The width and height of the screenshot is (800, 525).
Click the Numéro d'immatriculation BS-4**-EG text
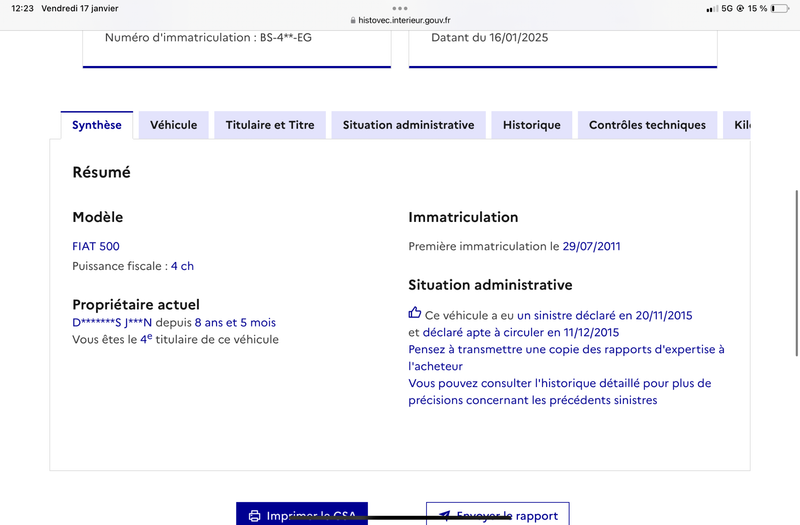208,38
